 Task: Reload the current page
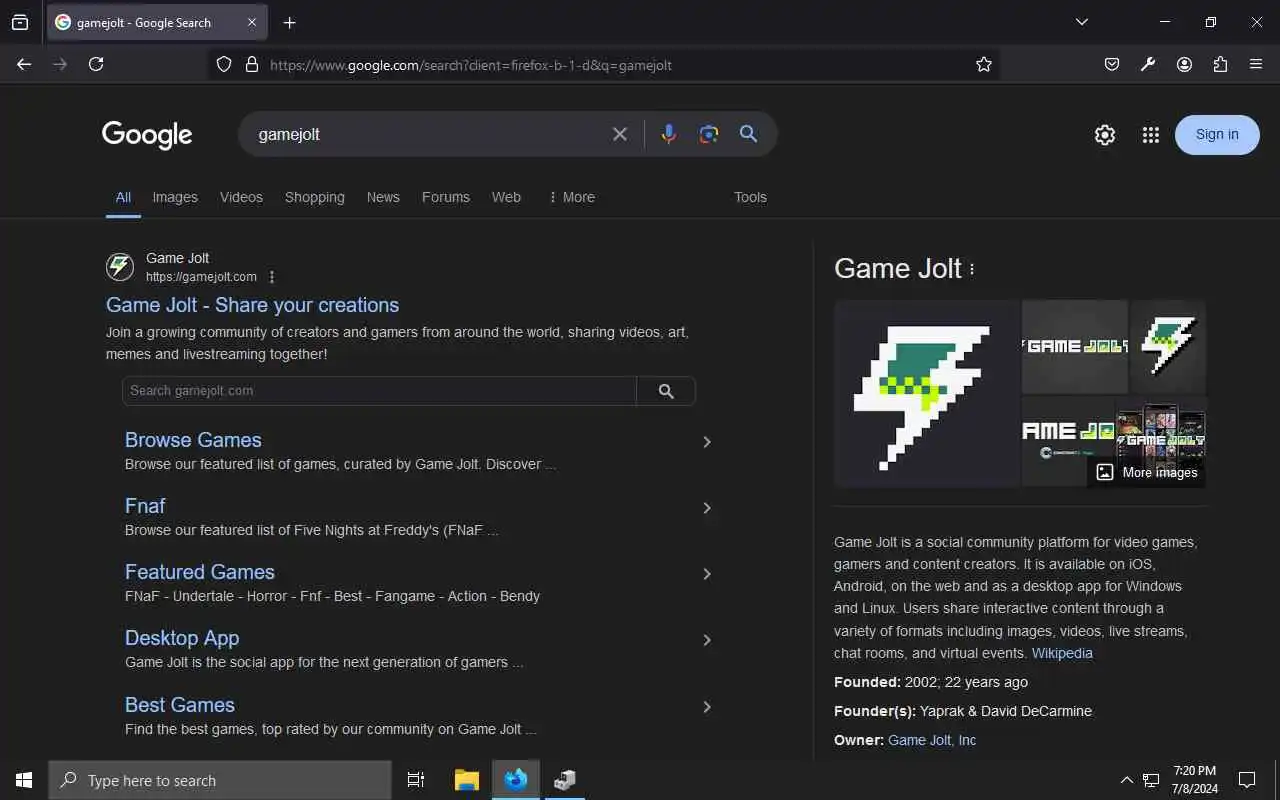click(96, 64)
